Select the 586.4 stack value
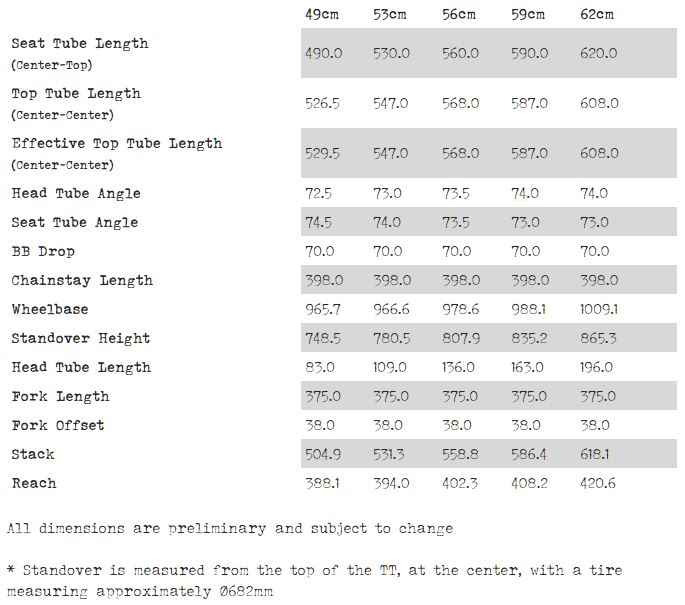 528,454
